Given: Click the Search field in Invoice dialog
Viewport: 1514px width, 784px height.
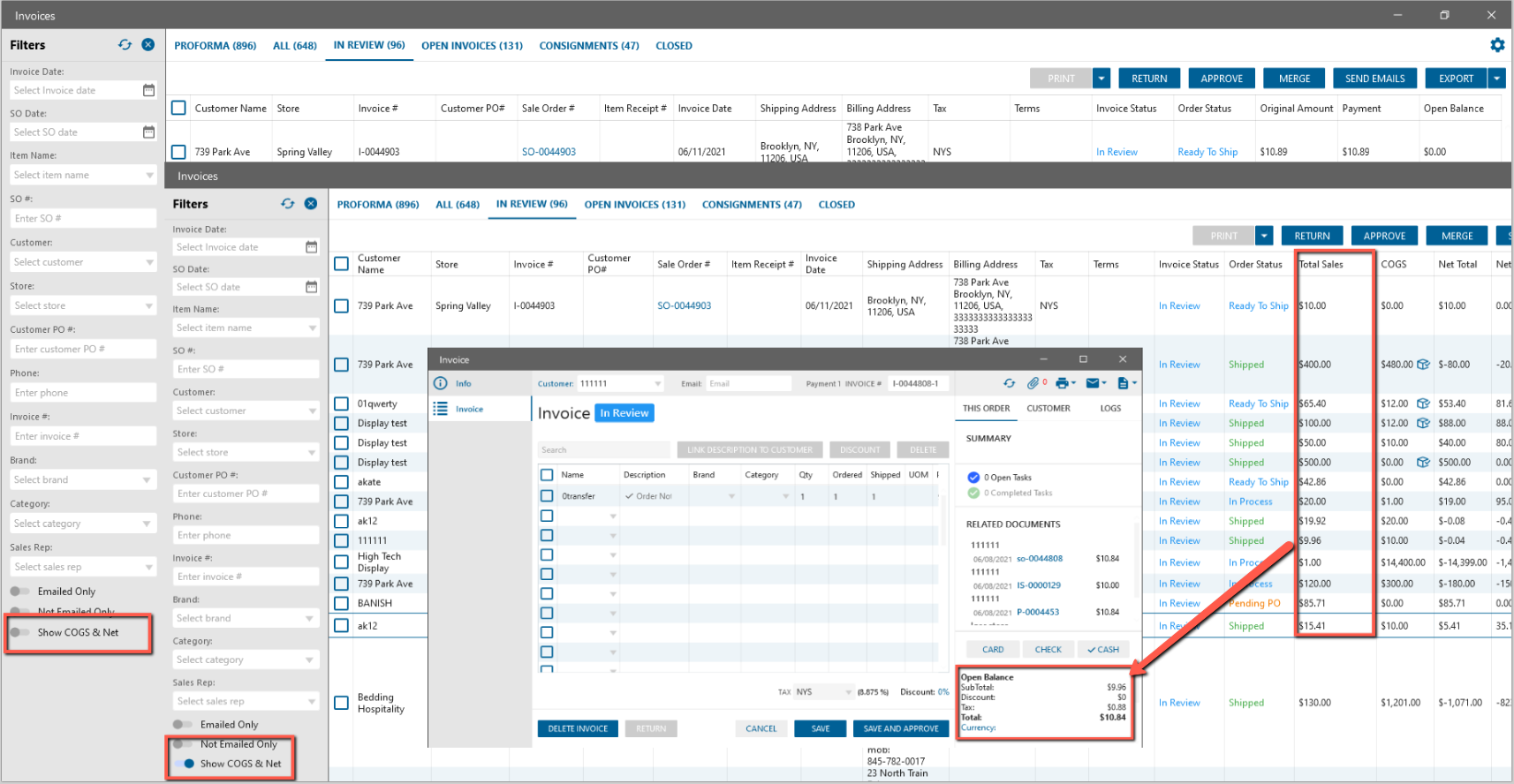Looking at the screenshot, I should (x=604, y=450).
